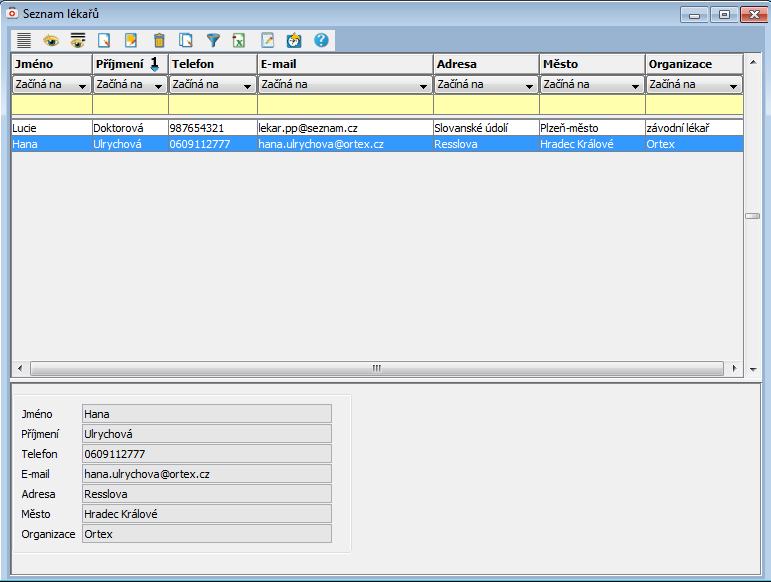This screenshot has height=582, width=771.
Task: Open help via the blue question mark
Action: coord(321,40)
